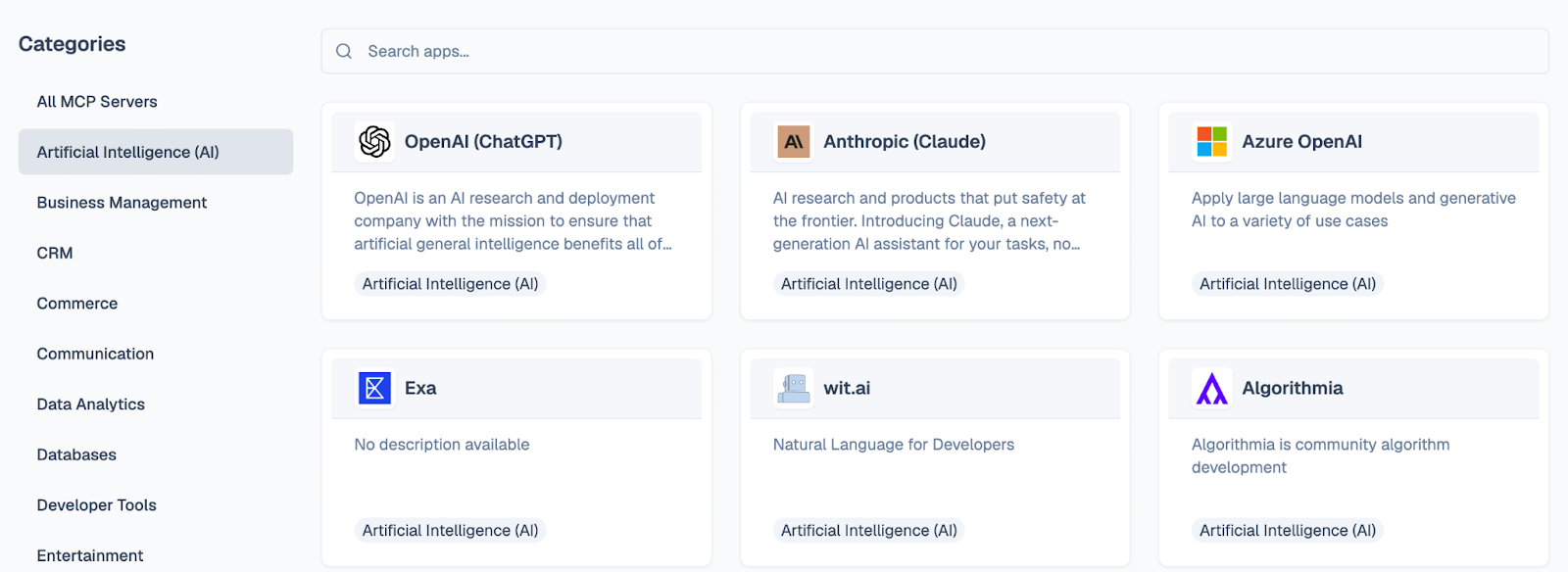Click AI tag on OpenAI (ChatGPT) card

(x=450, y=284)
